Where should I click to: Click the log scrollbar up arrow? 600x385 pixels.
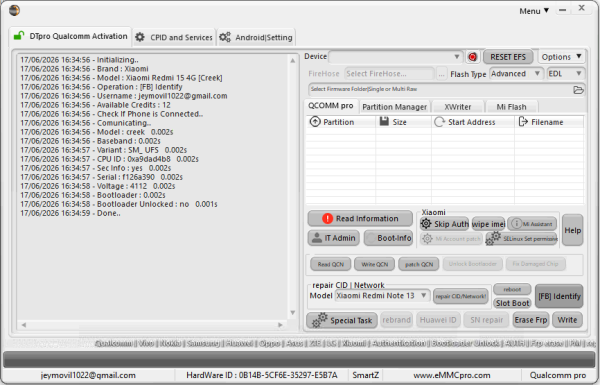point(292,60)
